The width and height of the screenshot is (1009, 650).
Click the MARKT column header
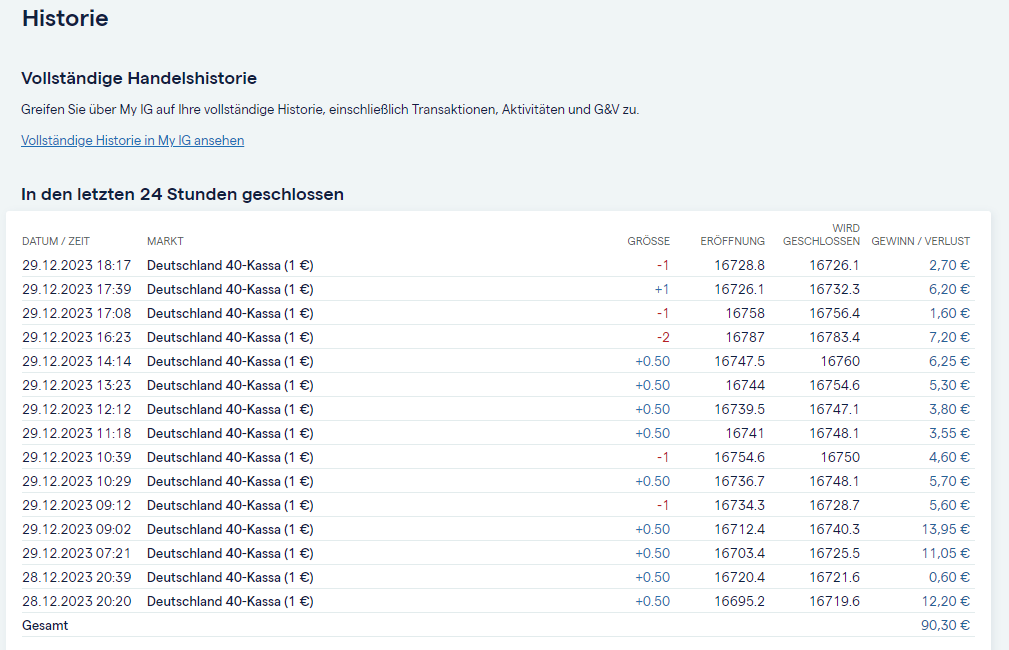[x=165, y=241]
